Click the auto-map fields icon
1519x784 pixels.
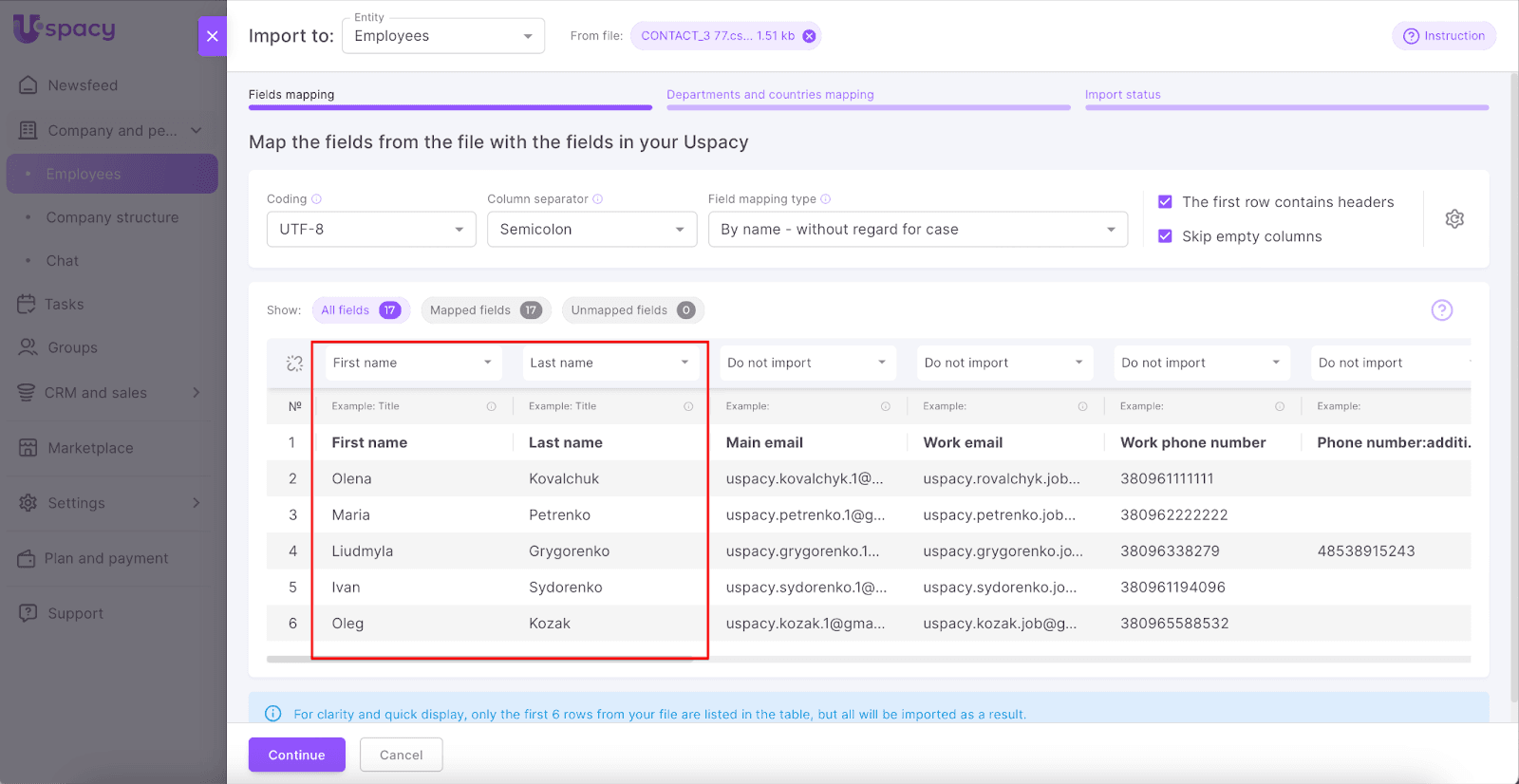pos(294,364)
